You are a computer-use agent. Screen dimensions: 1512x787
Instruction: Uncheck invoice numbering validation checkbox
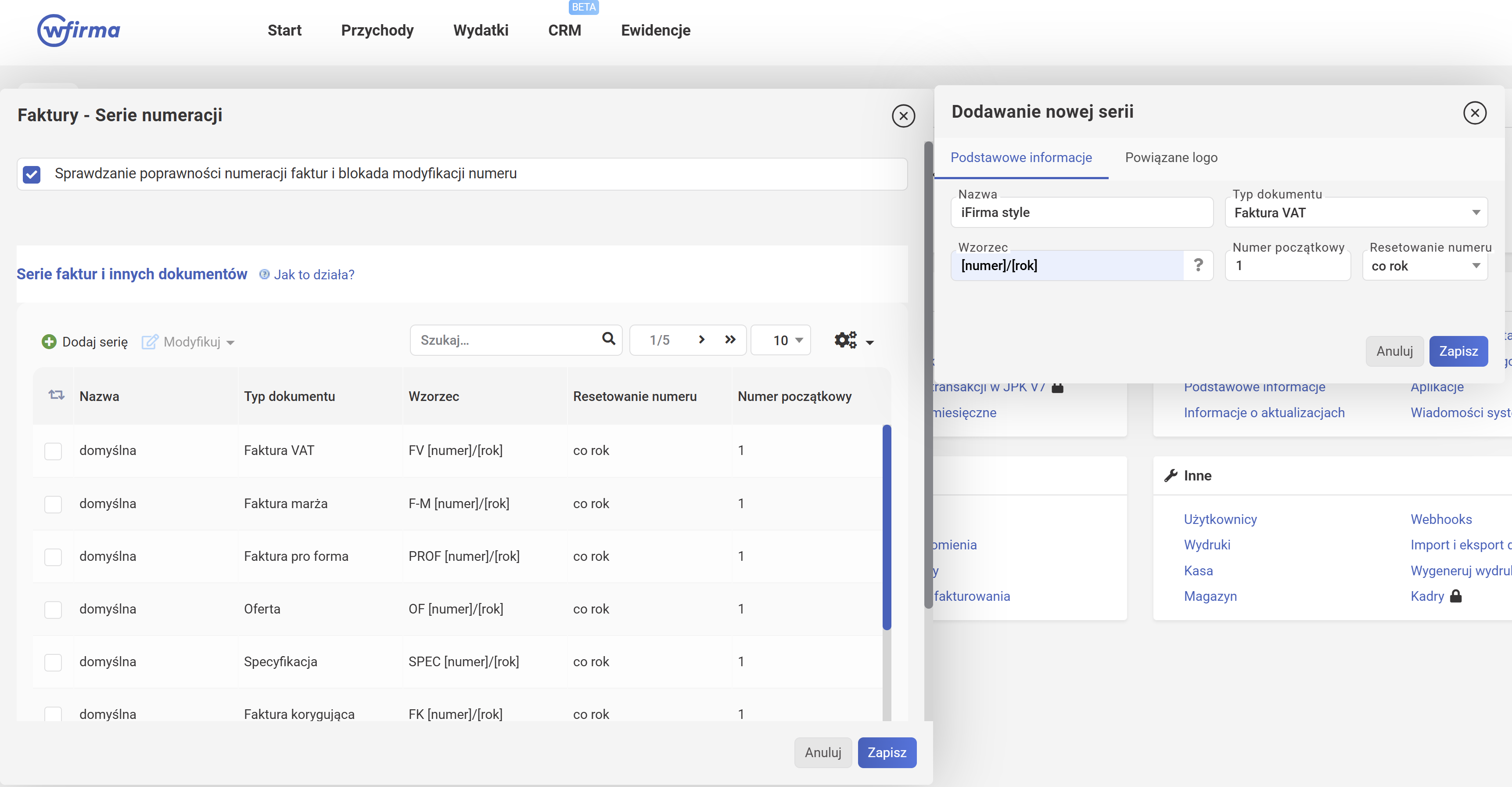pos(32,174)
